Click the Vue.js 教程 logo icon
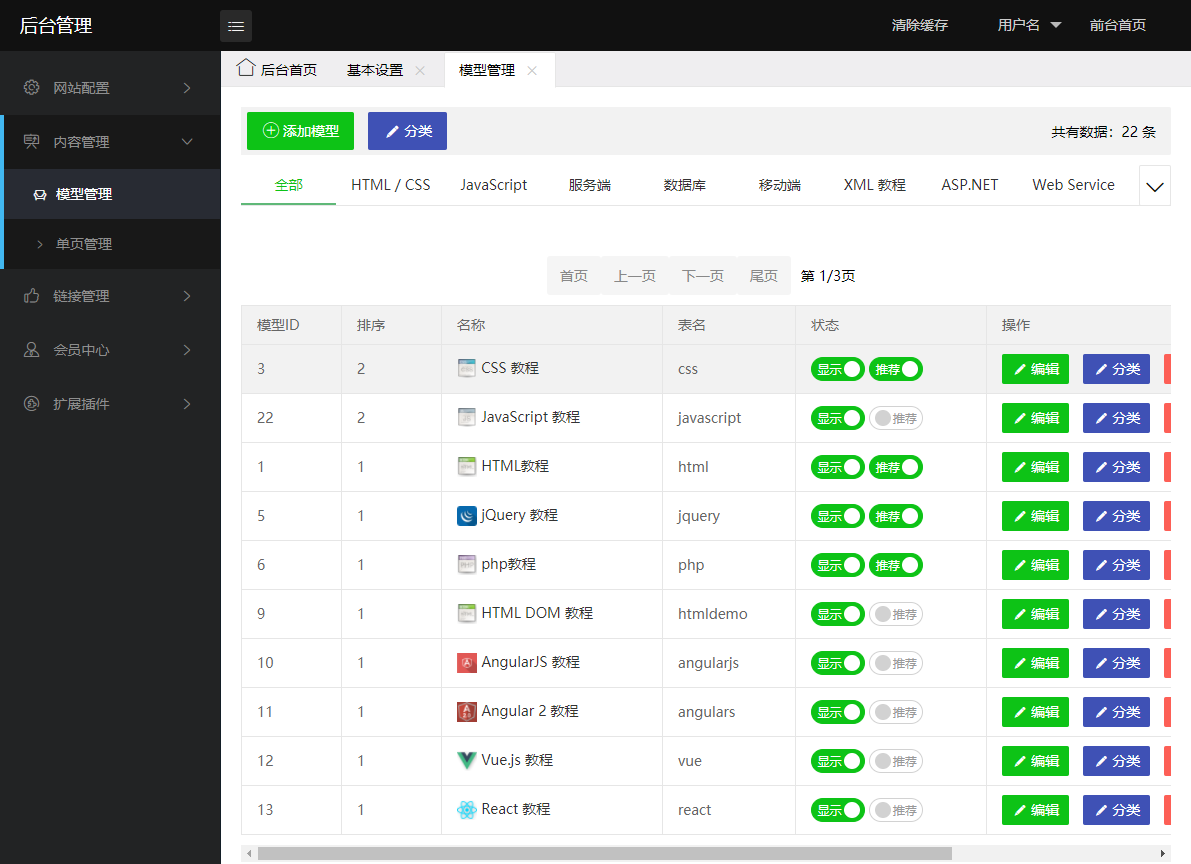The image size is (1191, 864). [466, 760]
